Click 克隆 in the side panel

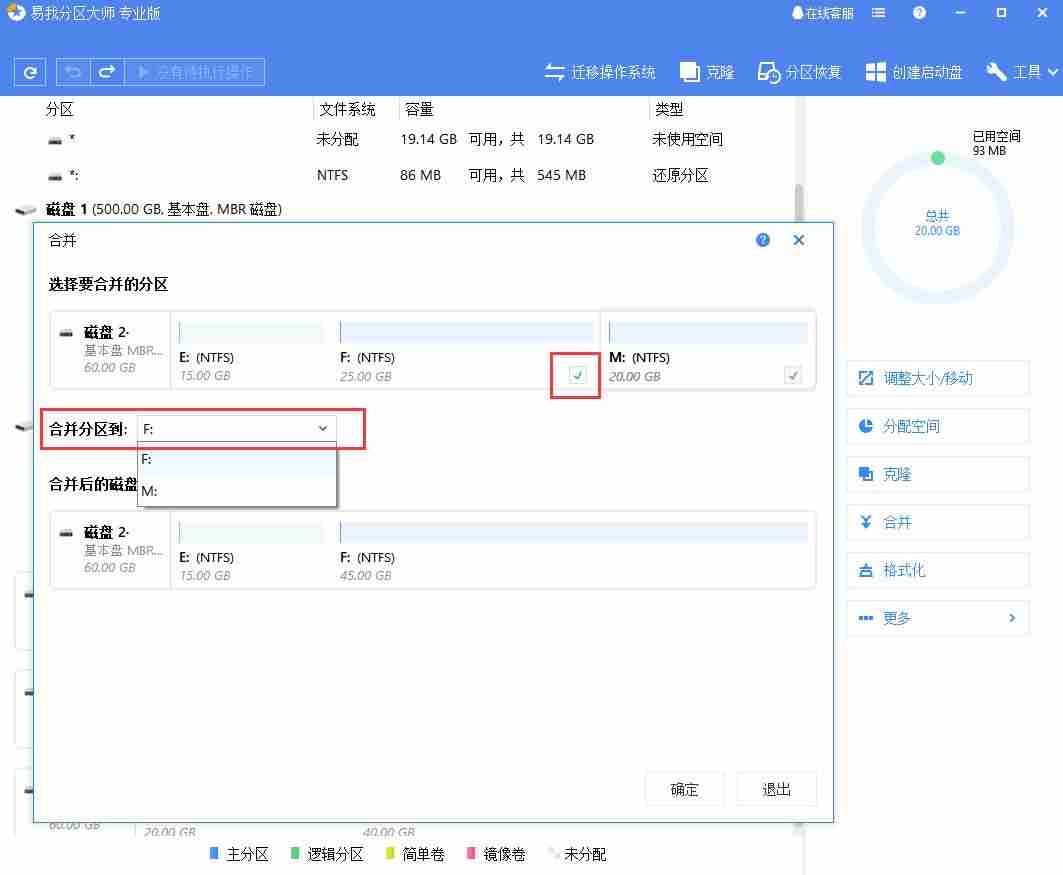(x=938, y=474)
